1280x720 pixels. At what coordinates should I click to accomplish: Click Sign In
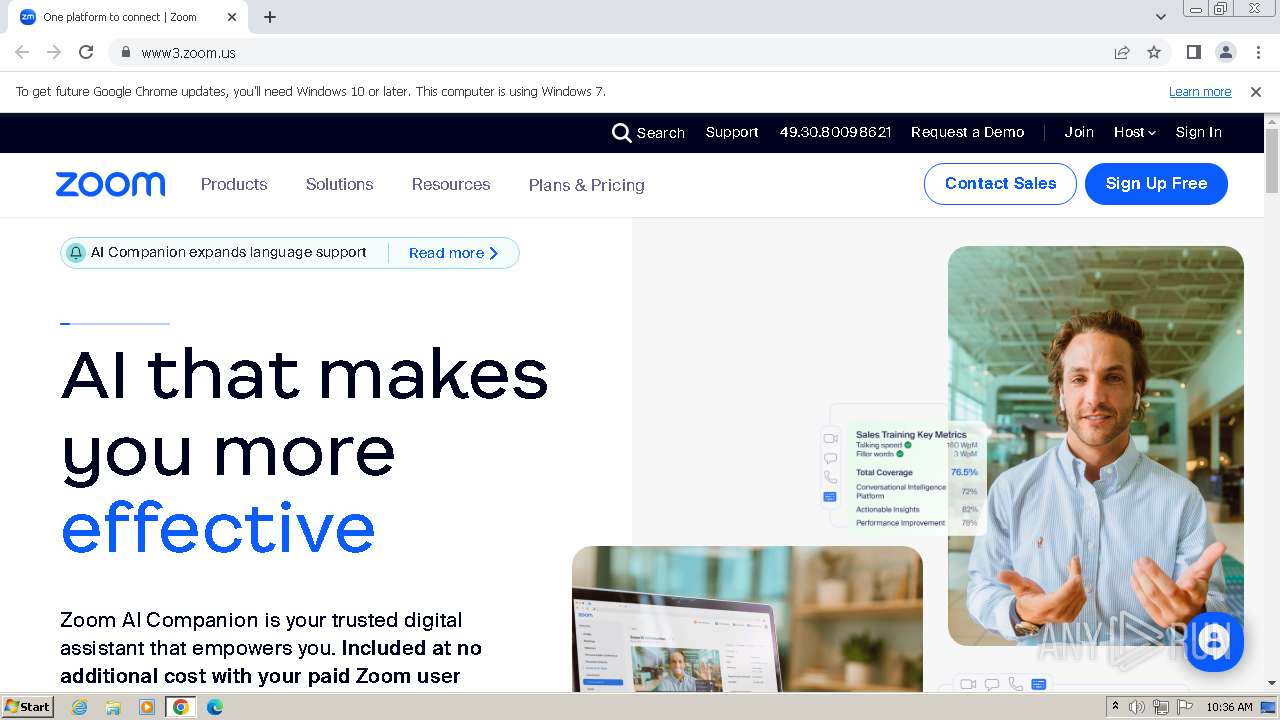tap(1198, 132)
